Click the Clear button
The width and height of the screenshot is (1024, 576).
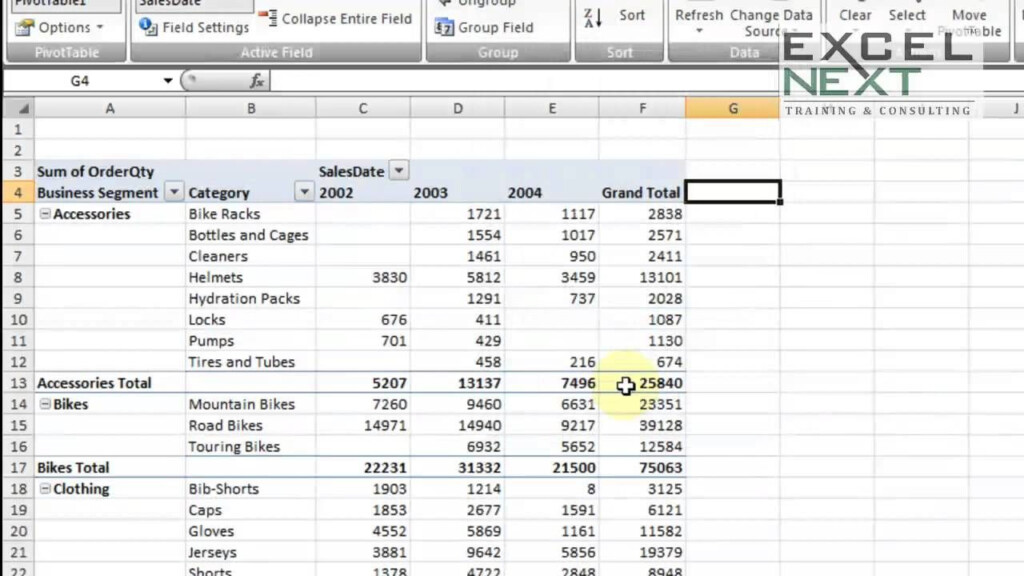[x=855, y=15]
